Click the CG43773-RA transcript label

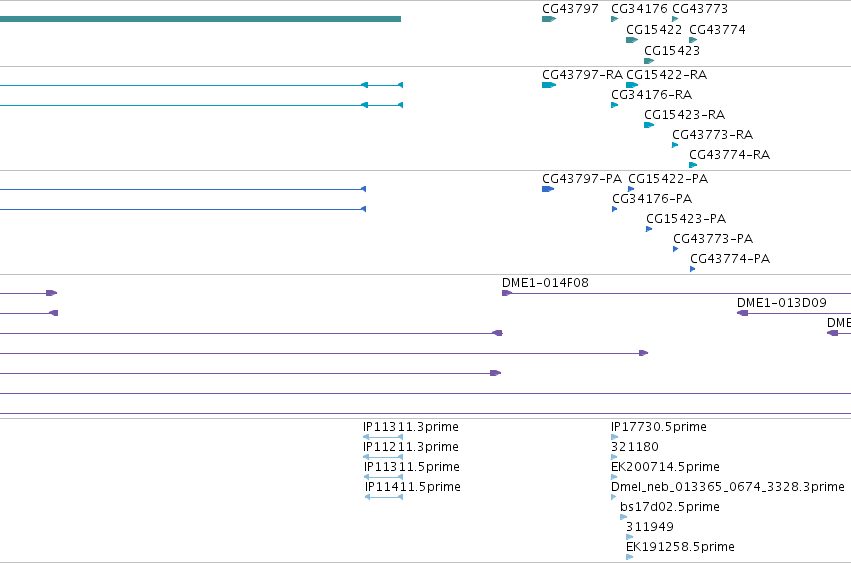click(712, 135)
